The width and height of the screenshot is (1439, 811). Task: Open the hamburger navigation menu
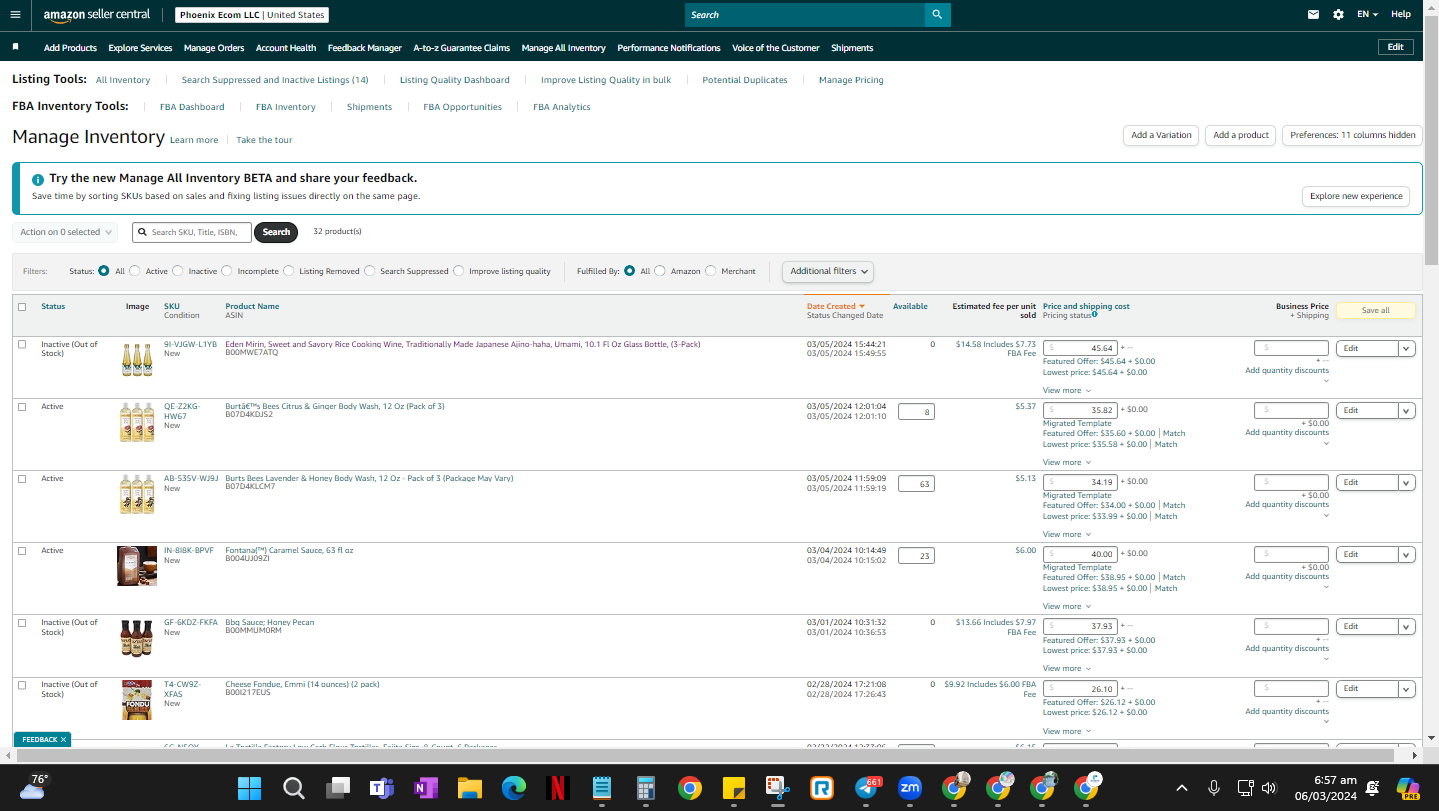15,15
